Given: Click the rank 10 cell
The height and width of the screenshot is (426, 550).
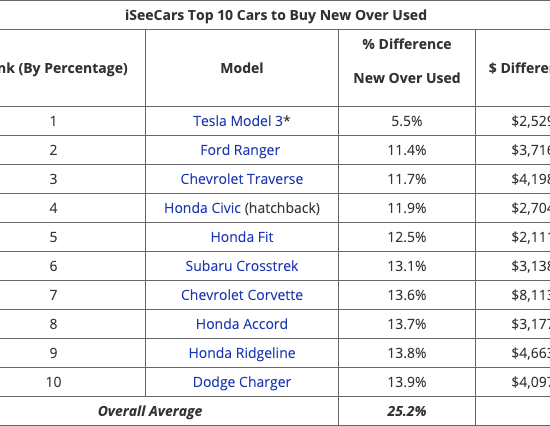Looking at the screenshot, I should [x=53, y=382].
